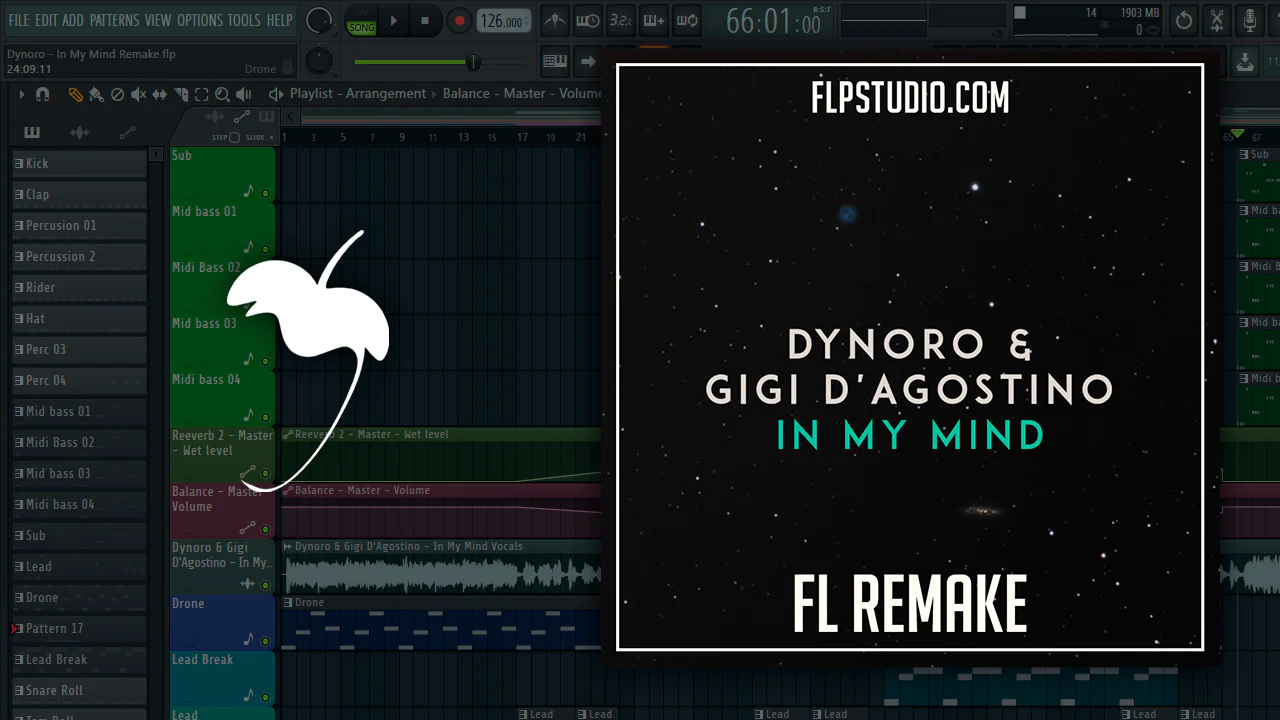Choose the mute tool in playlist toolbar

pyautogui.click(x=138, y=94)
